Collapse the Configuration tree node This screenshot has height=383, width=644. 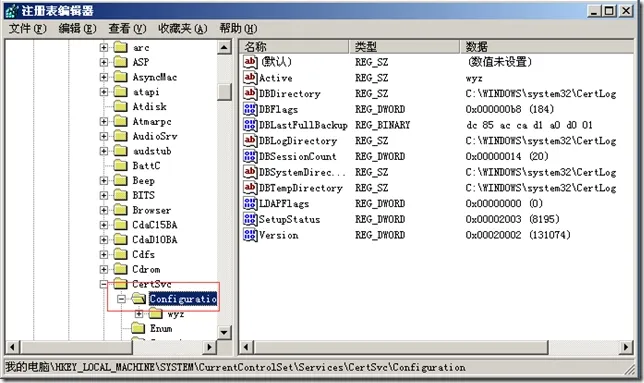[x=121, y=299]
